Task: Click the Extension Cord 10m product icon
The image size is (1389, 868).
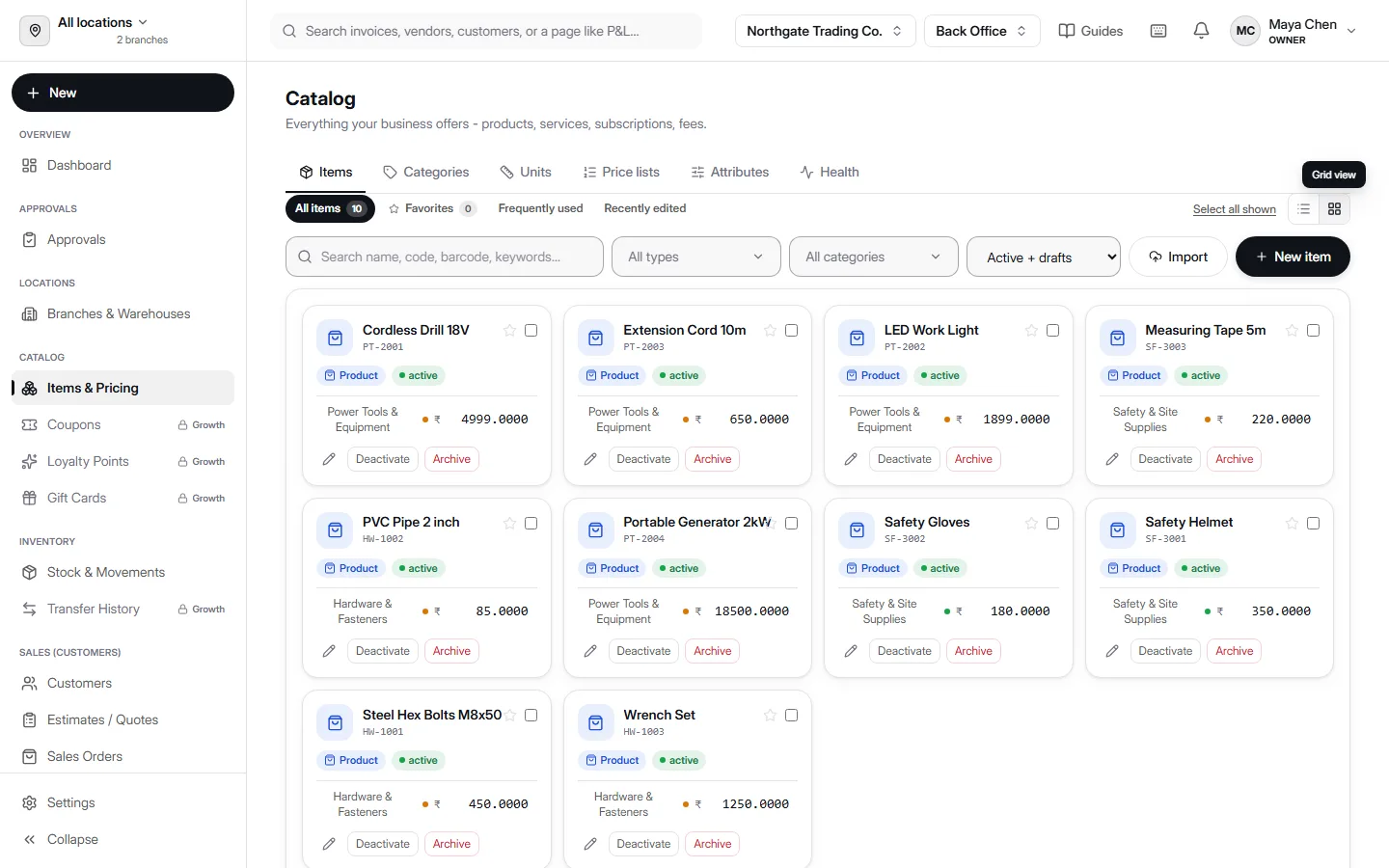Action: coord(596,338)
